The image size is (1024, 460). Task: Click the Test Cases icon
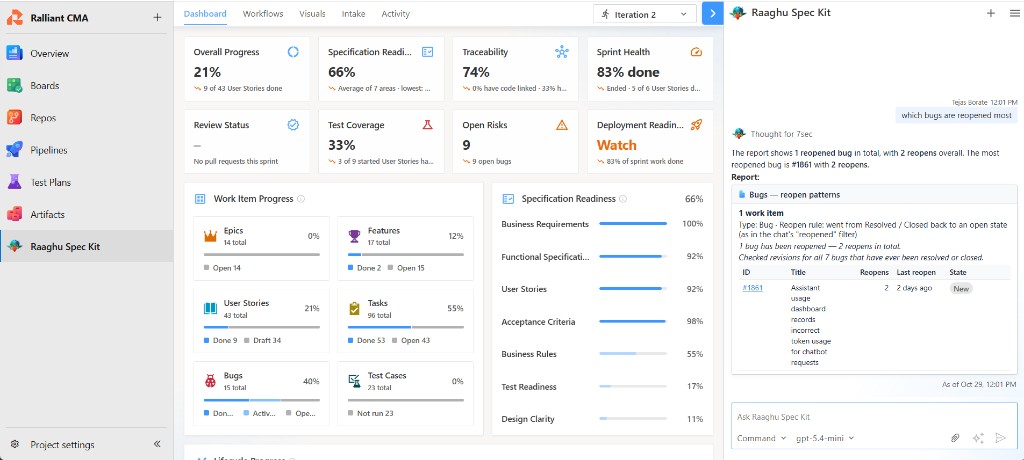(x=354, y=381)
